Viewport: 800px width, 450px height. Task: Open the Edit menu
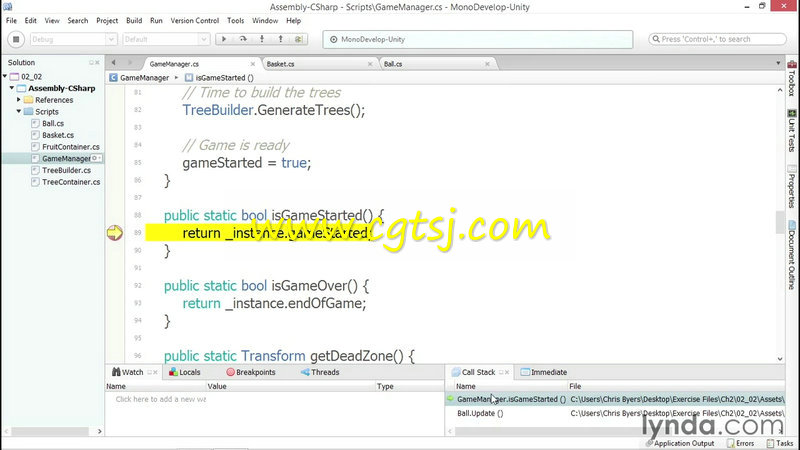tap(31, 20)
